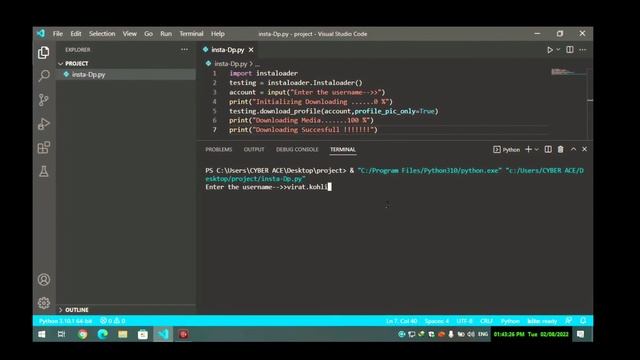This screenshot has width=640, height=360.
Task: Open the terminal launch profile dropdown
Action: click(x=537, y=149)
